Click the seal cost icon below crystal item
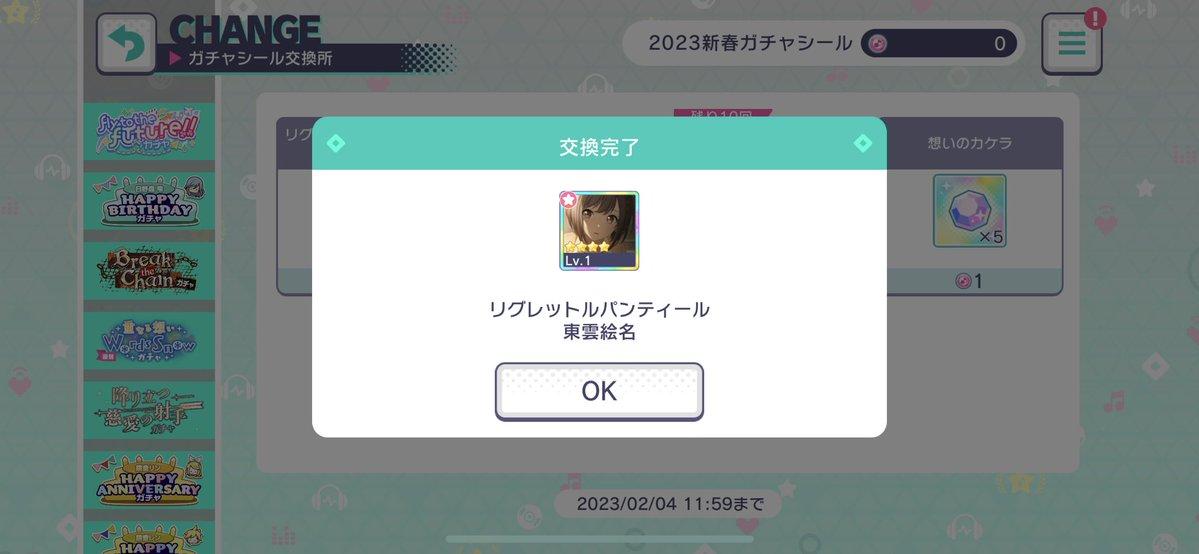Screen dimensions: 1199x554 [963, 282]
